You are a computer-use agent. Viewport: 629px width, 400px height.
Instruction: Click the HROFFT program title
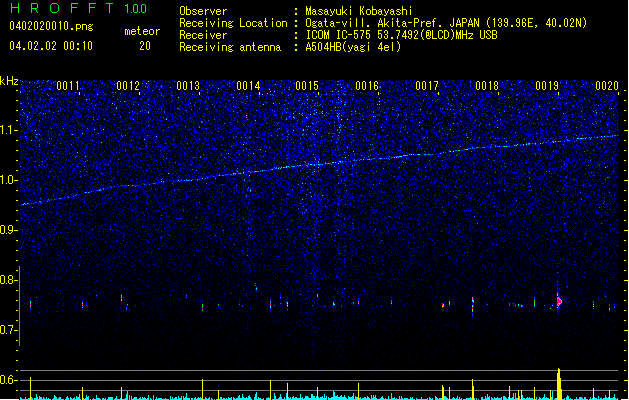click(62, 8)
